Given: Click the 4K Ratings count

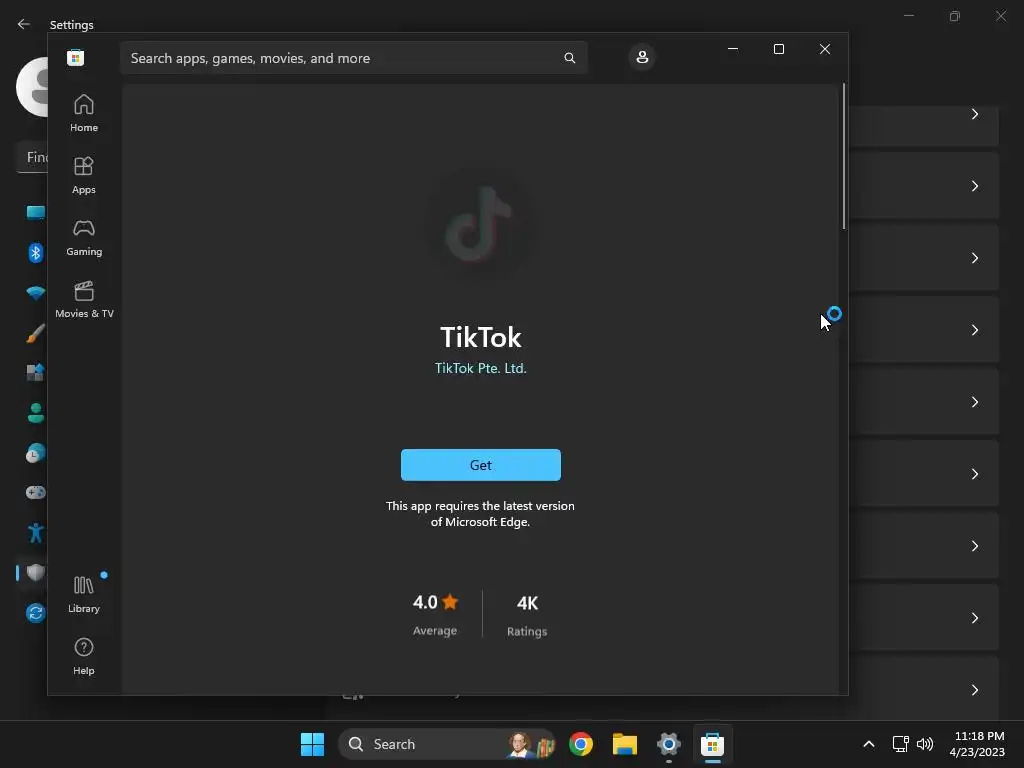Looking at the screenshot, I should (527, 615).
